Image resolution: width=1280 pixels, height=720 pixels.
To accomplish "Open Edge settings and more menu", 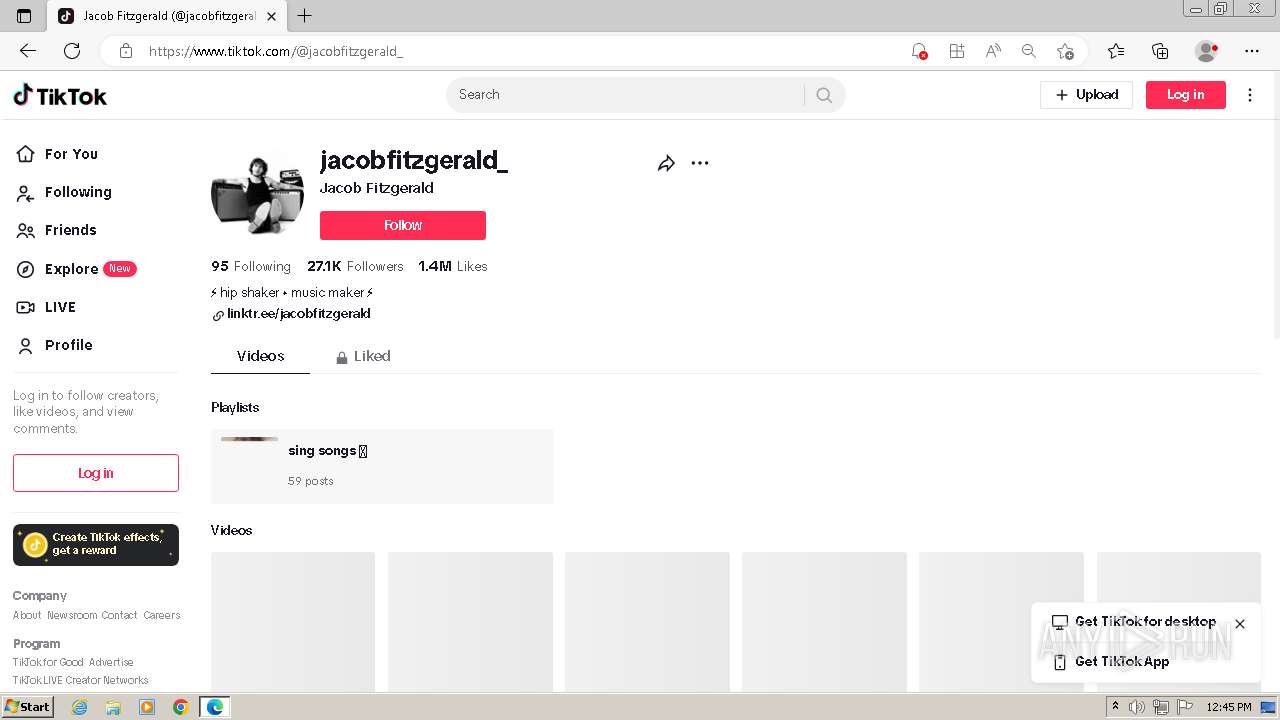I will pos(1252,51).
